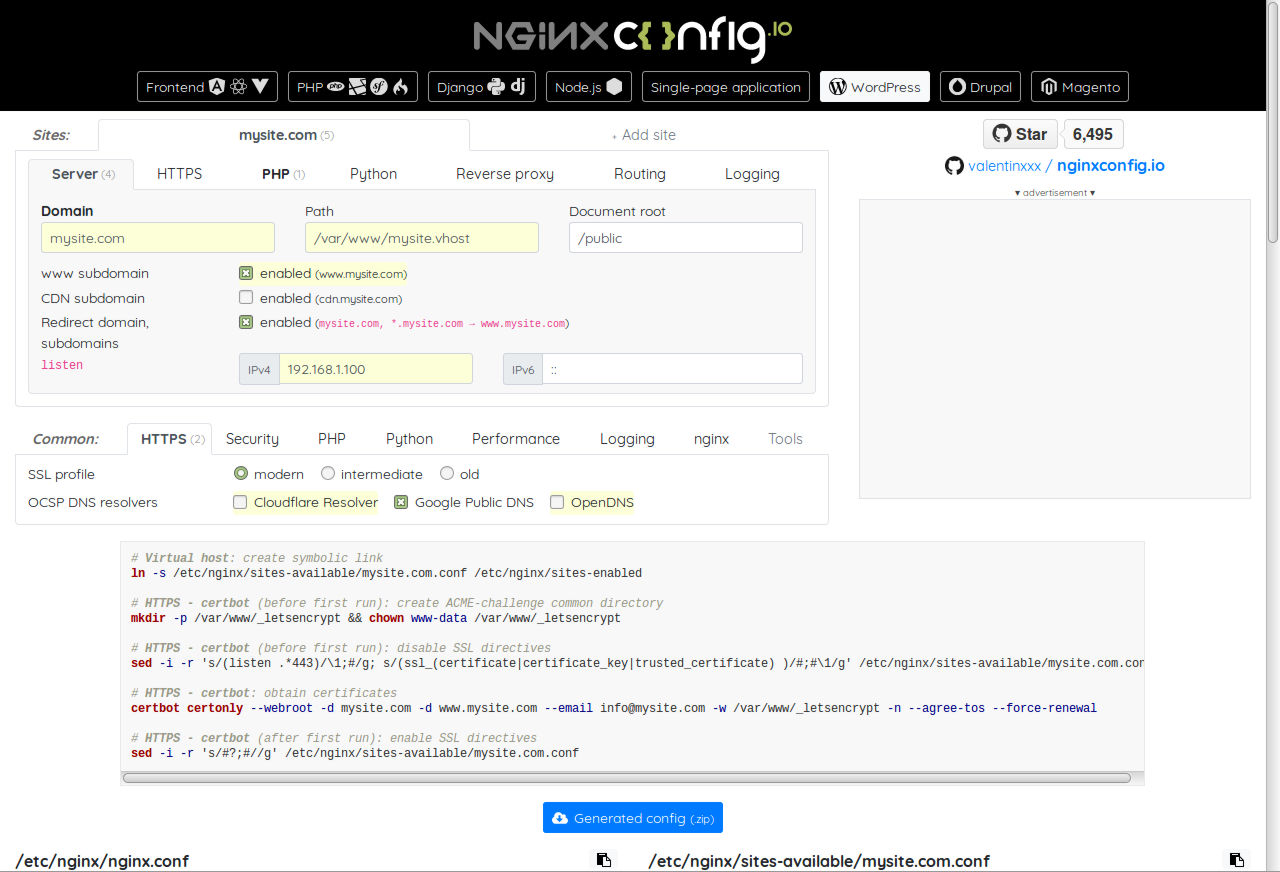The width and height of the screenshot is (1280, 872).
Task: Open the Common nginx tab
Action: [711, 439]
